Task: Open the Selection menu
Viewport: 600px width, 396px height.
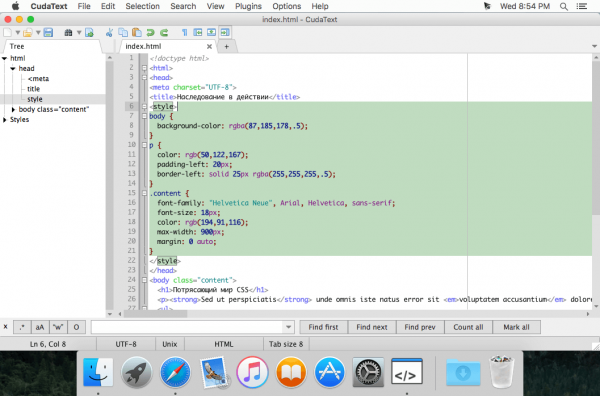Action: [x=143, y=6]
